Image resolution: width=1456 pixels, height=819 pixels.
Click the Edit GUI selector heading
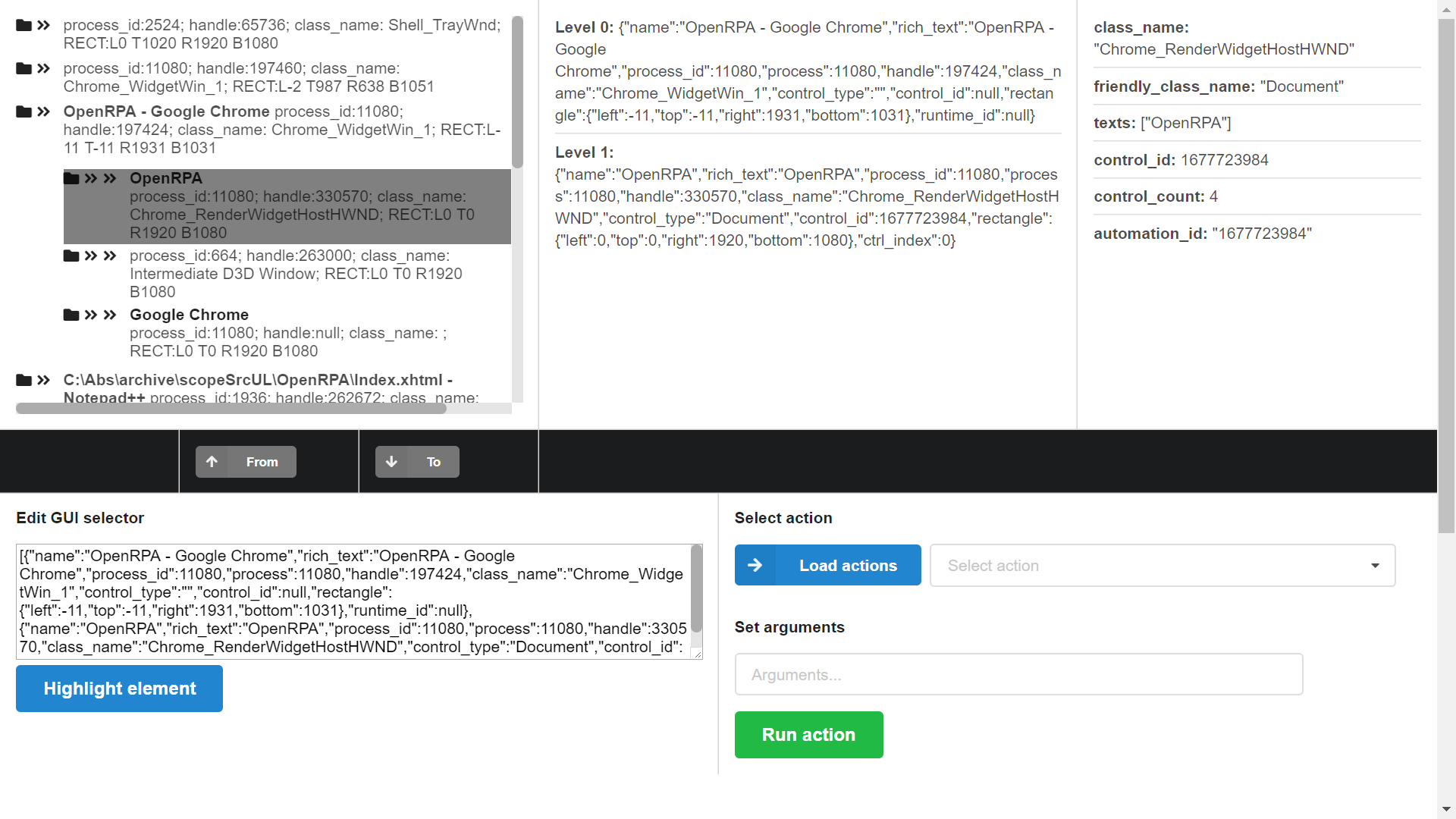[80, 518]
